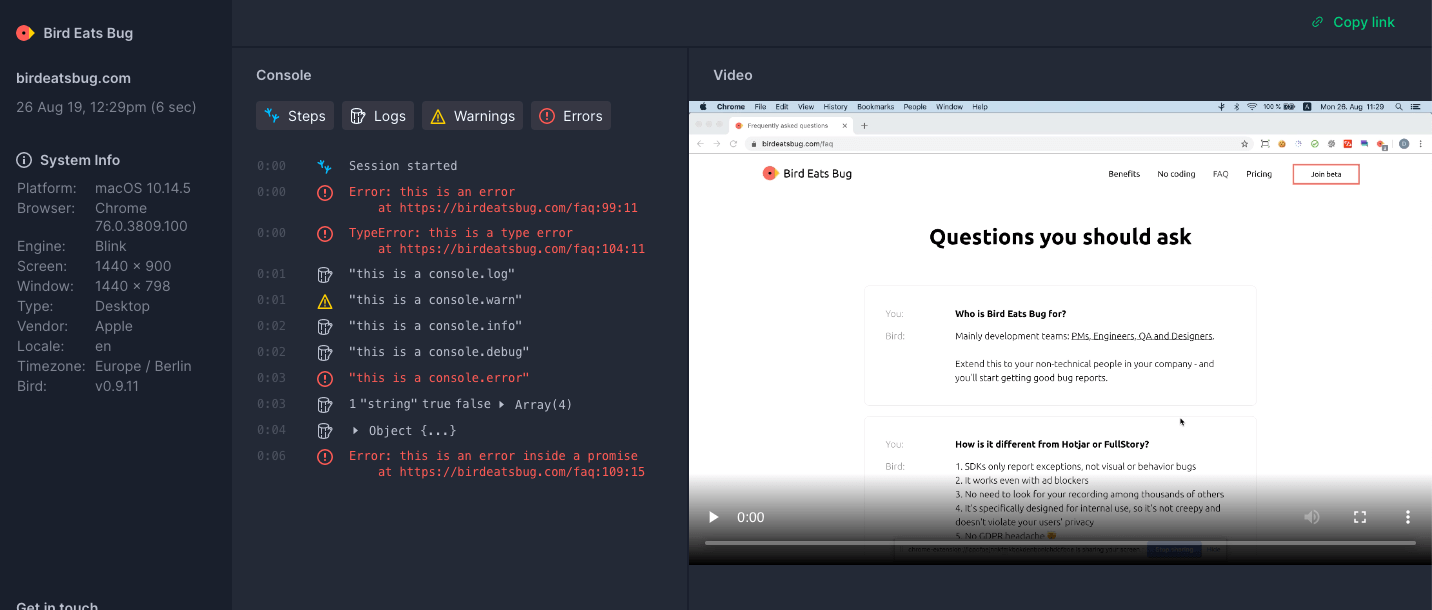Open the video more options menu
Image resolution: width=1432 pixels, height=610 pixels.
pos(1407,517)
